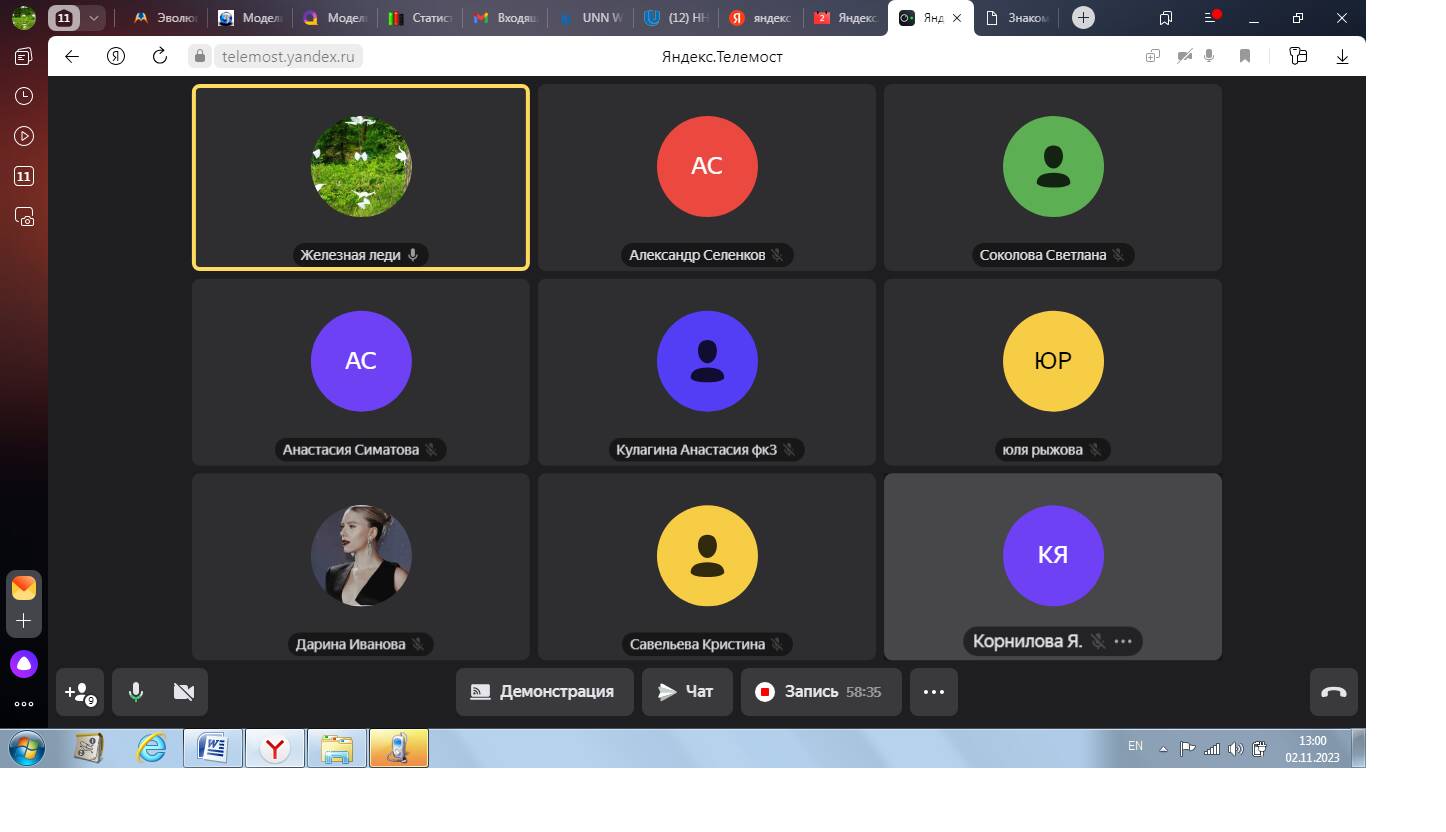The height and width of the screenshot is (832, 1446).
Task: Open more options in meeting toolbar
Action: (x=934, y=692)
